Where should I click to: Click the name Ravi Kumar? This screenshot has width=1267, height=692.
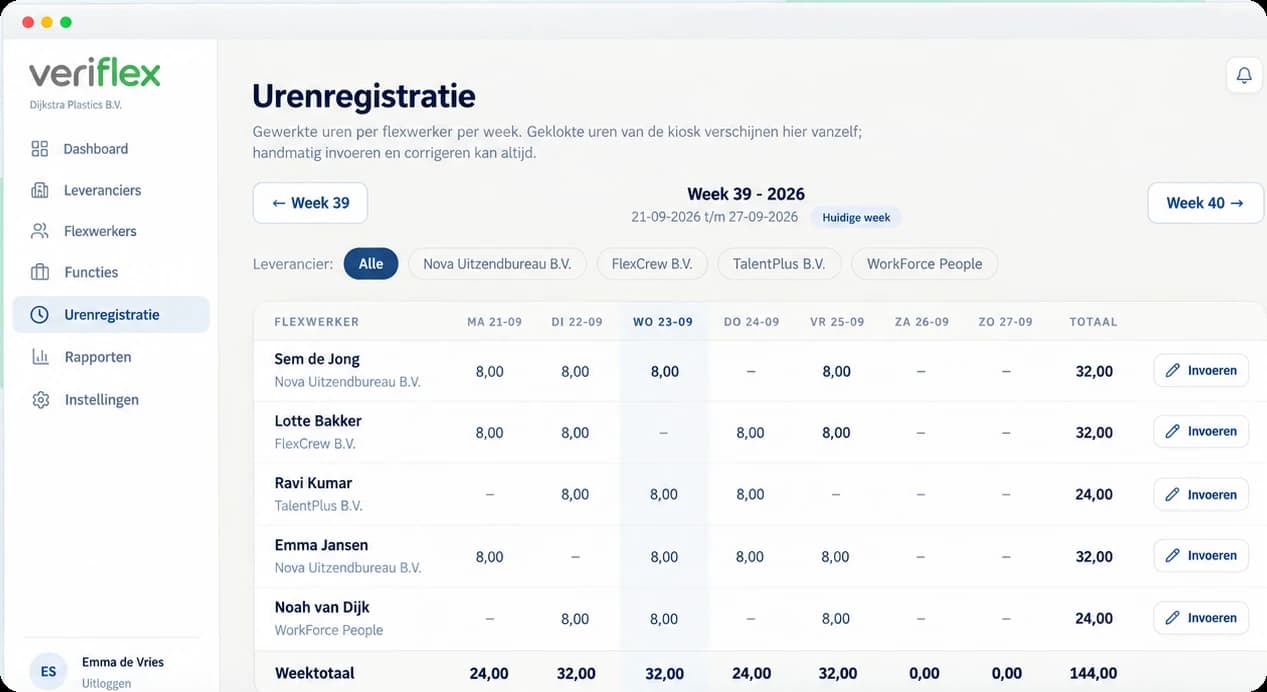[313, 483]
